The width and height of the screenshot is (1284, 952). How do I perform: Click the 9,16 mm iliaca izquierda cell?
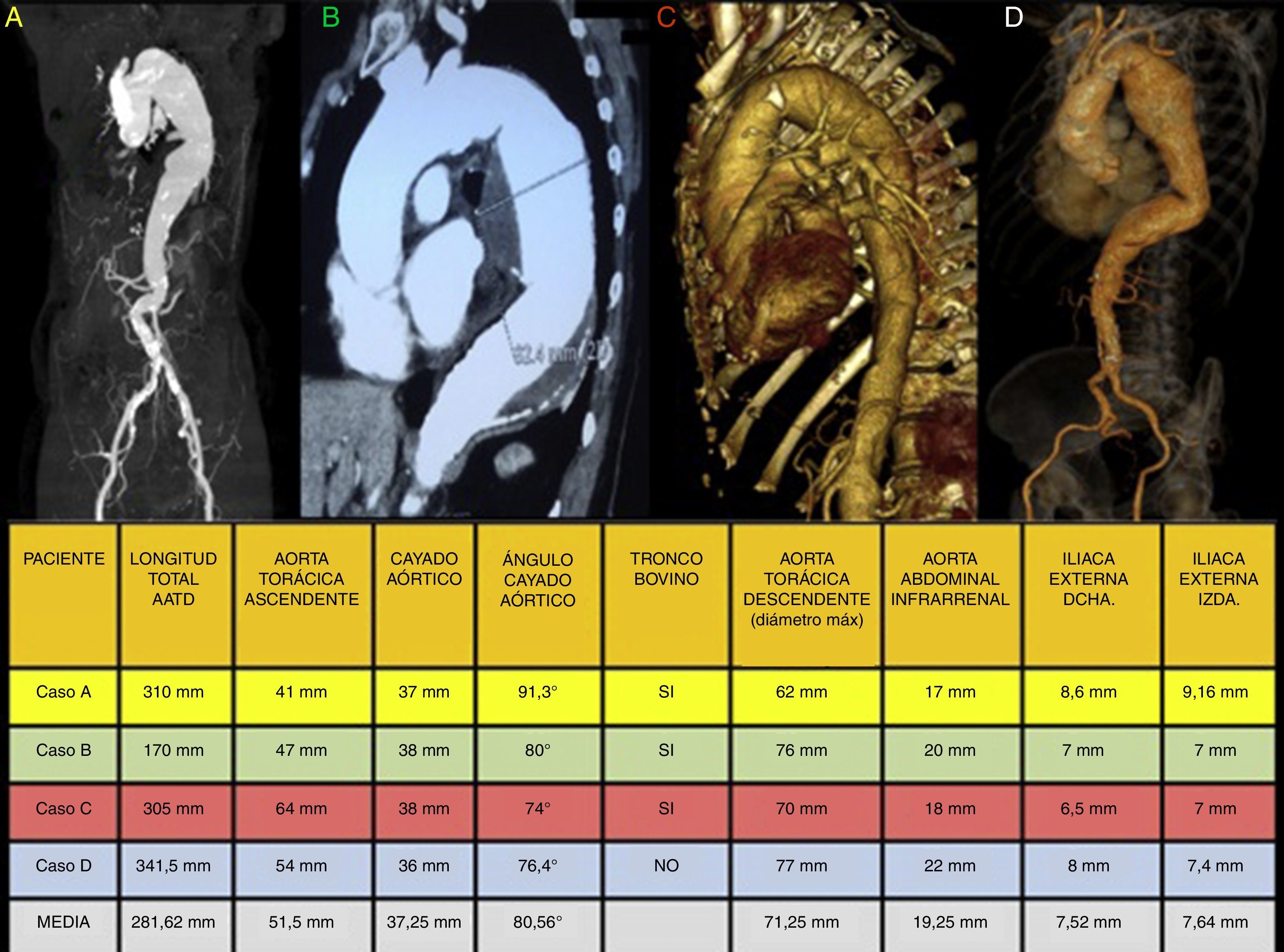pos(1215,692)
